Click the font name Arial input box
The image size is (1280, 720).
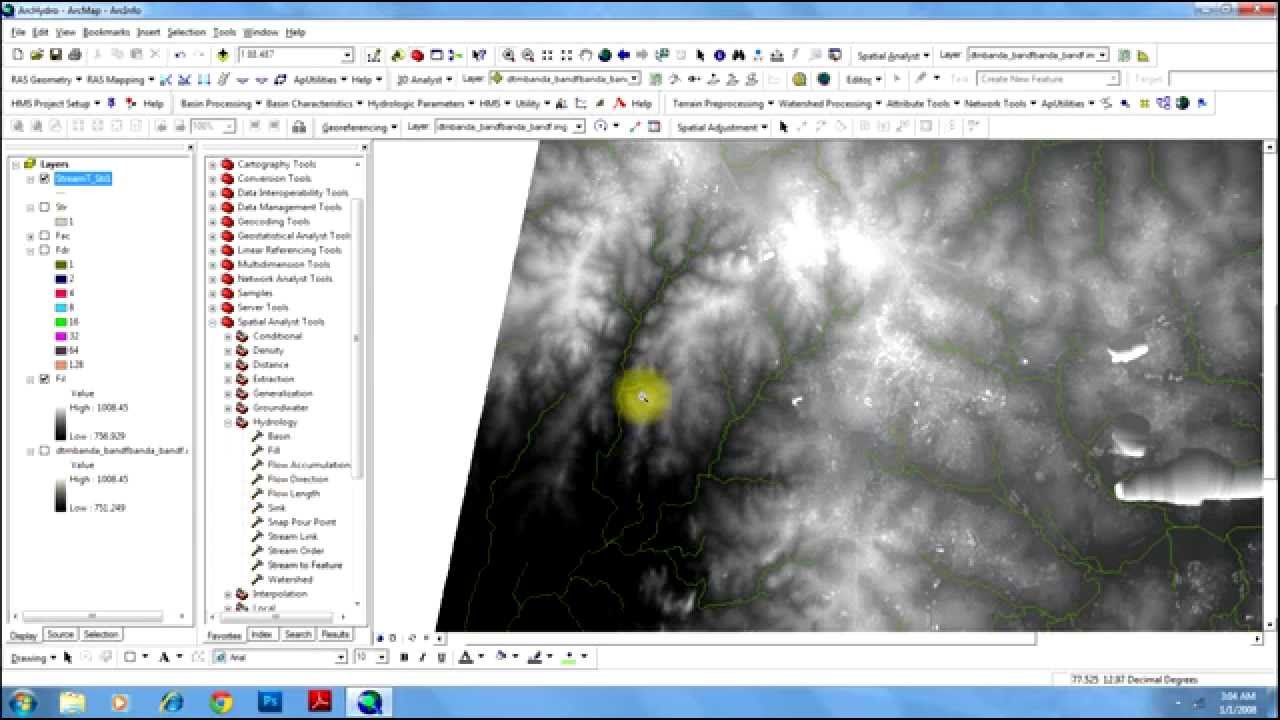[x=282, y=657]
